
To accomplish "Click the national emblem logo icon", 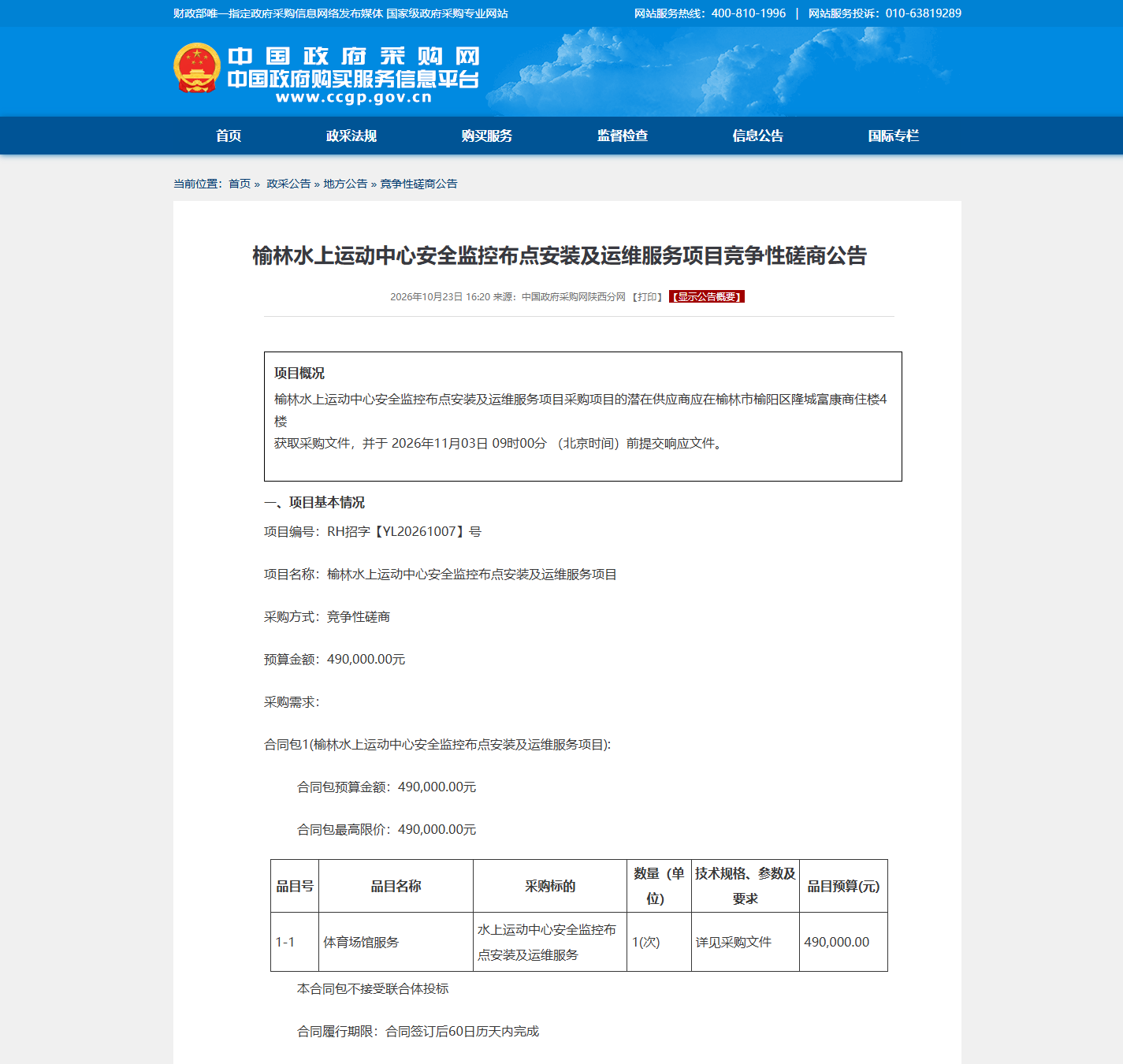I will tap(196, 68).
